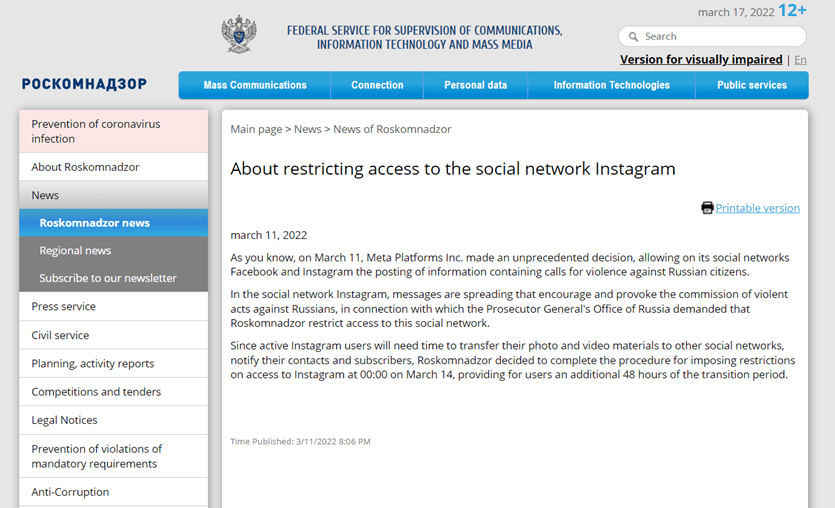Screen dimensions: 835x508
Task: Open the Public services menu
Action: coord(752,85)
